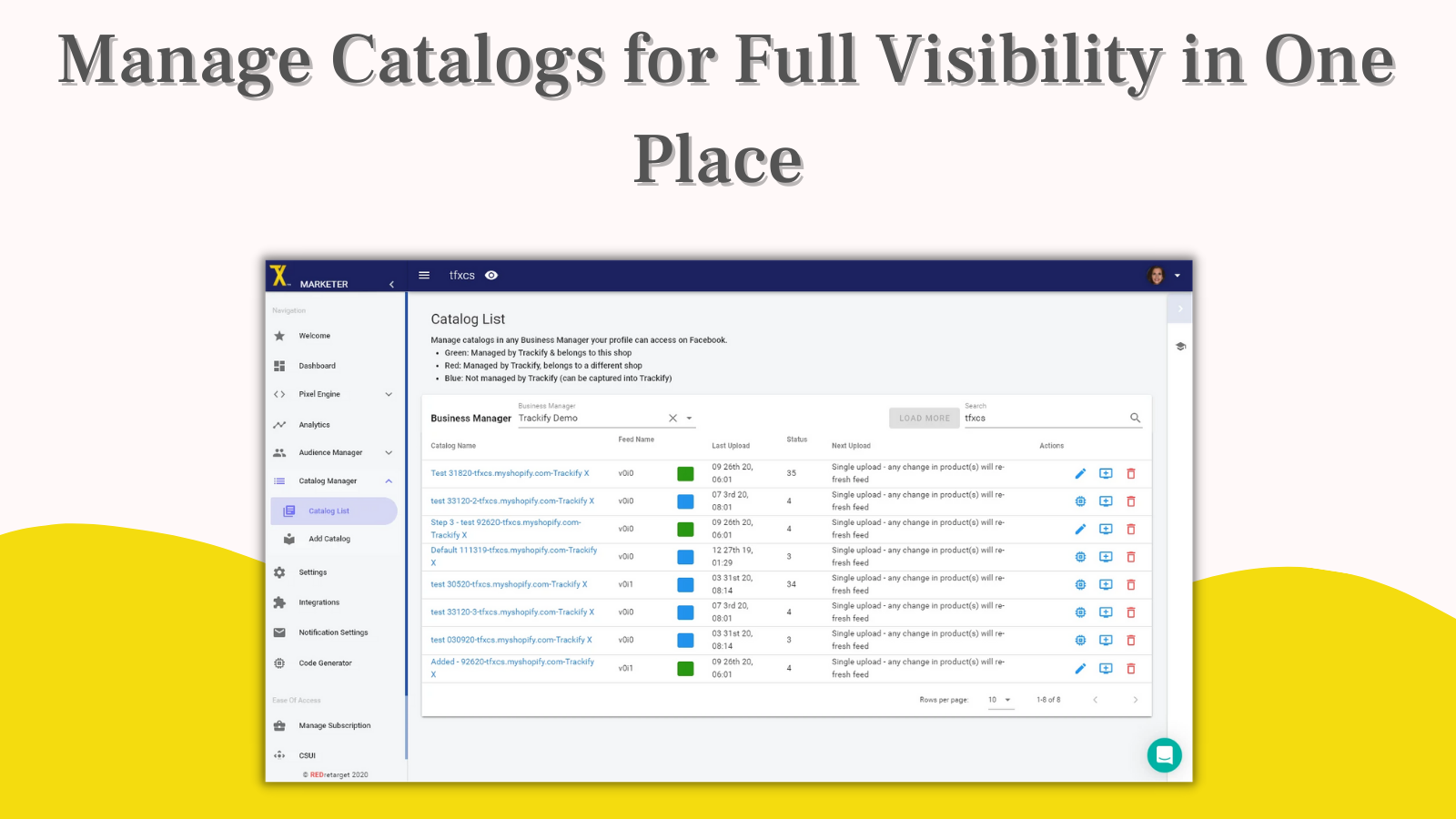Click the green status square for Test 31820-tfxcs

coord(685,473)
